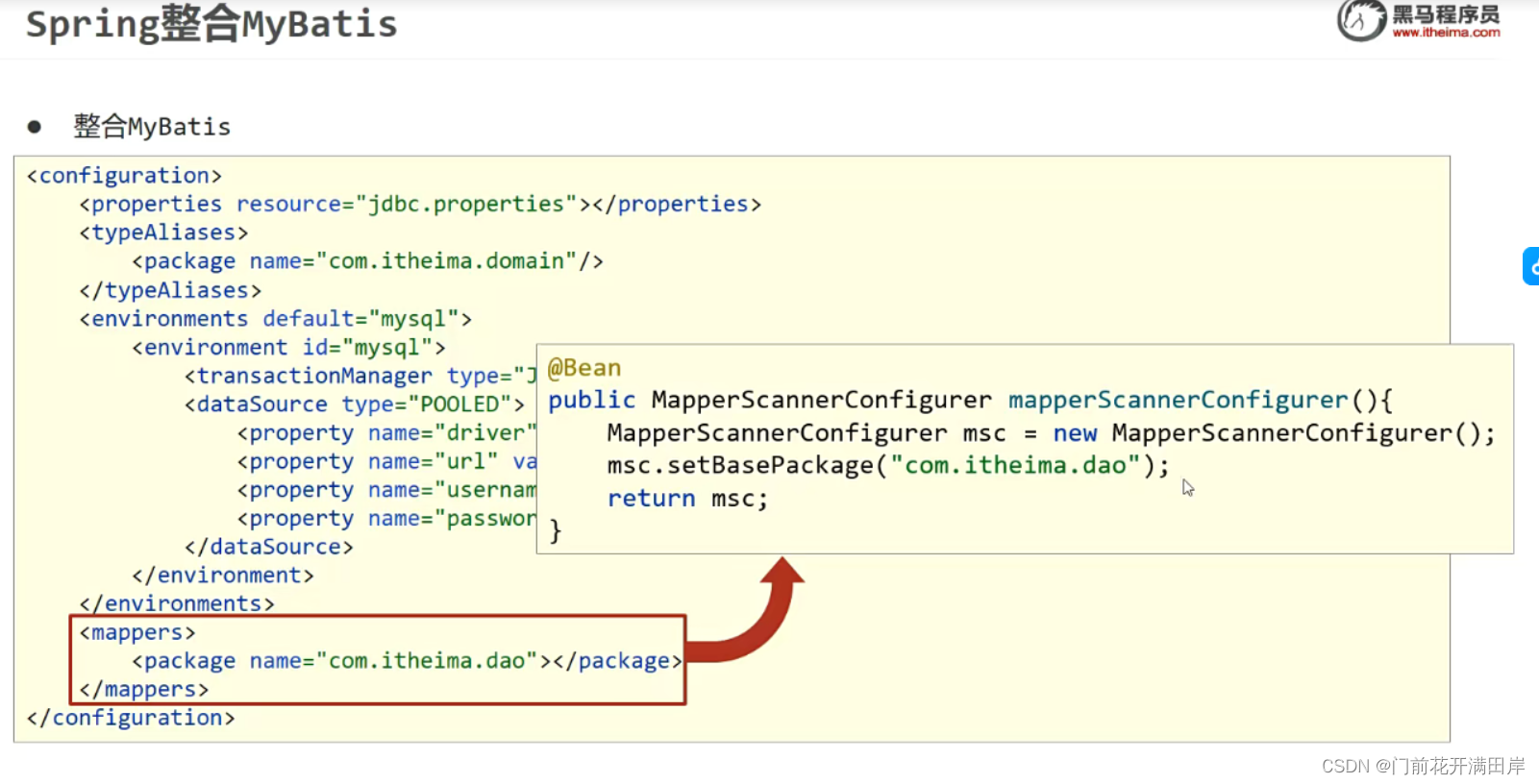Screen dimensions: 1539x784
Task: Click the itheima horse logo icon
Action: click(1361, 20)
